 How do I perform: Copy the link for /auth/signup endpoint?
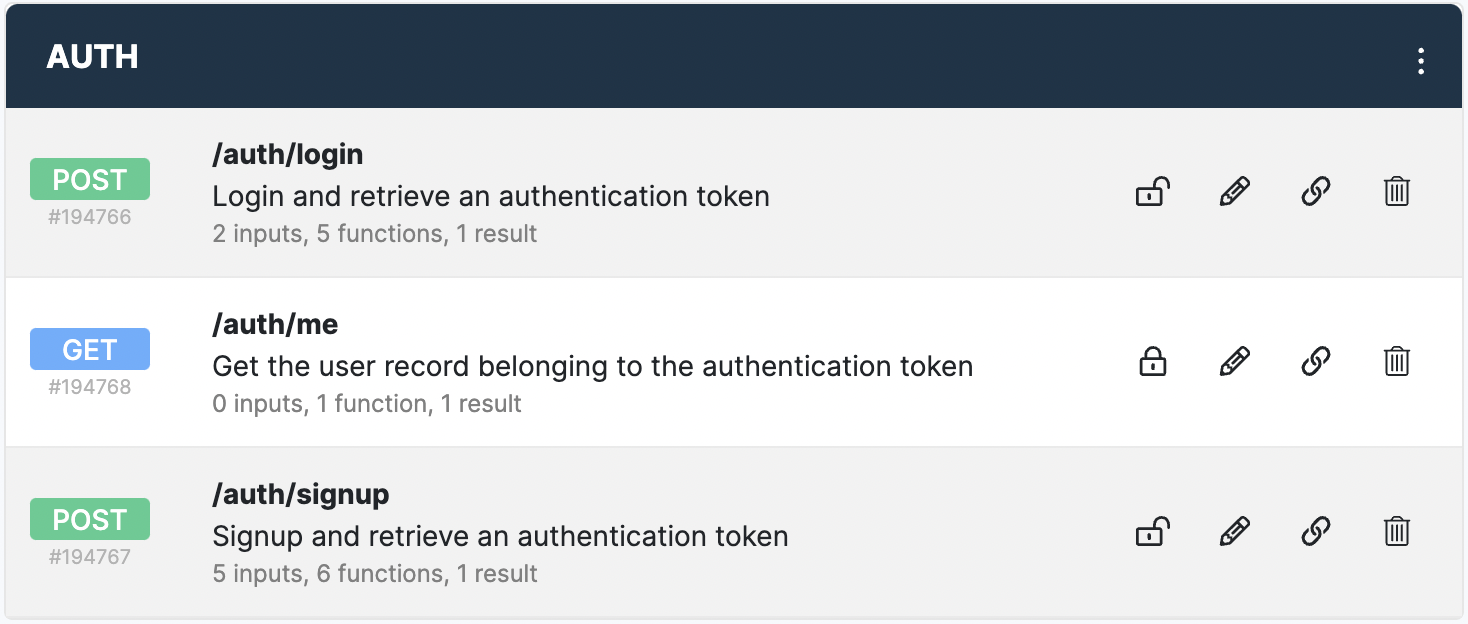point(1316,531)
